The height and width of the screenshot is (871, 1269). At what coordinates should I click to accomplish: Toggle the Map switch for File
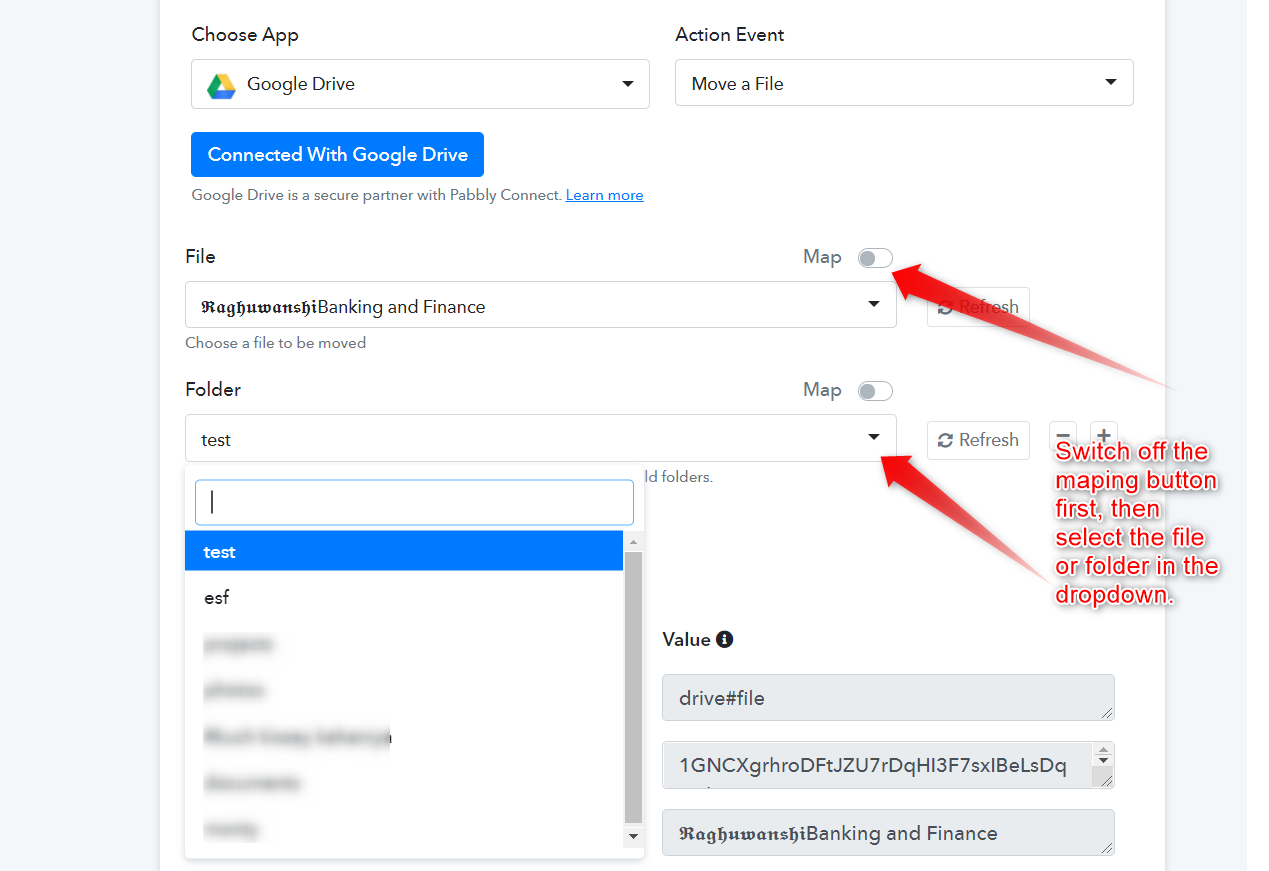tap(875, 258)
